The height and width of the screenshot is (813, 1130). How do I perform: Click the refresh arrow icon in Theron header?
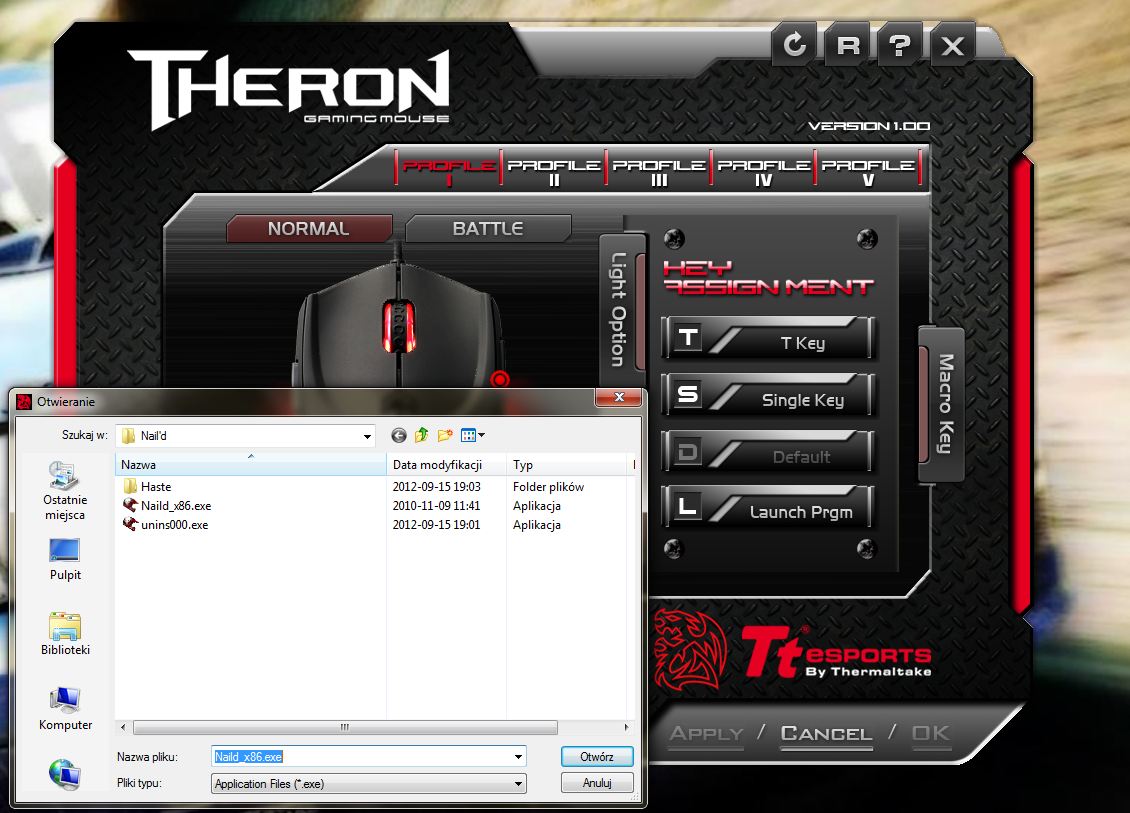point(795,45)
